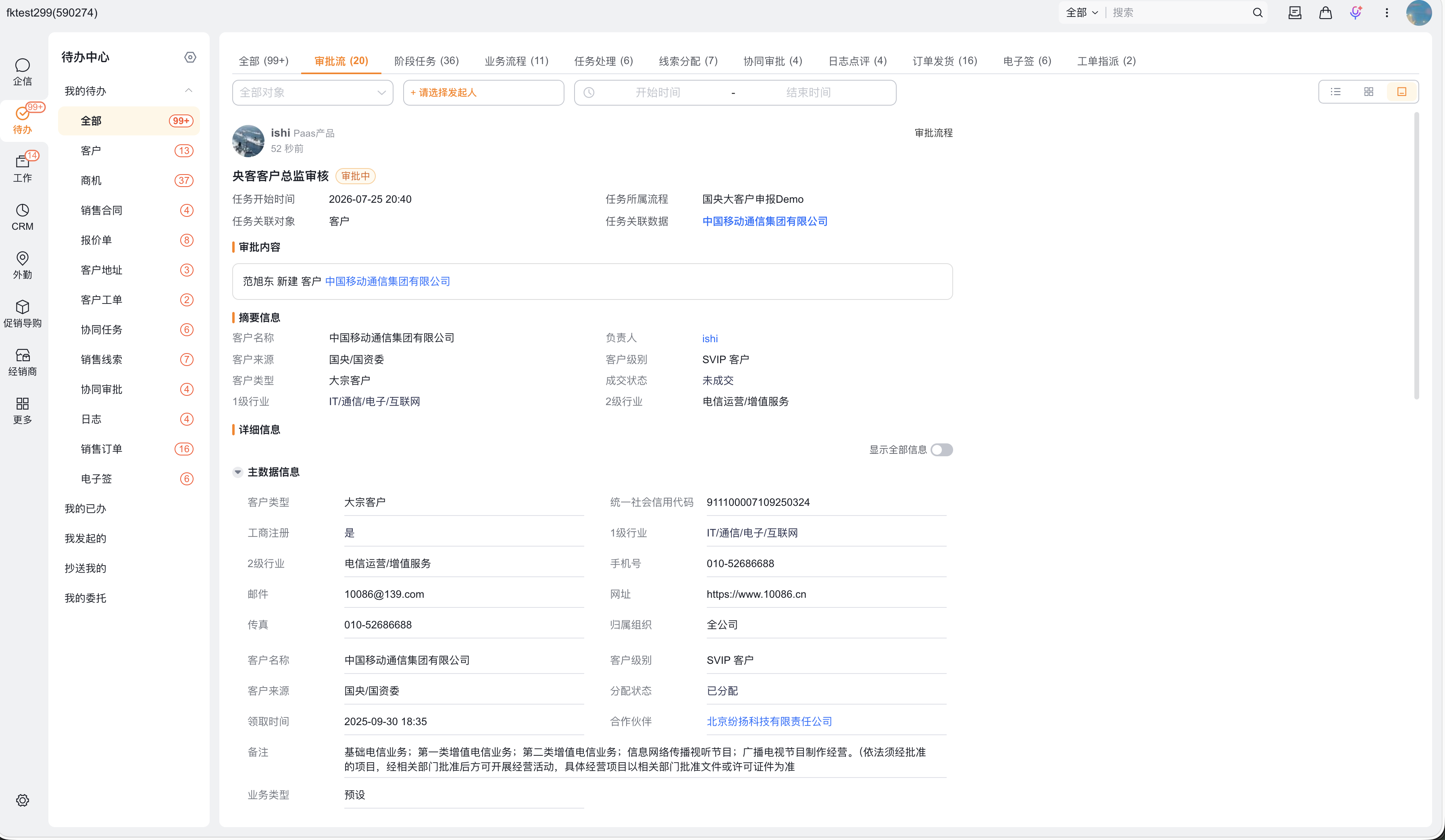The height and width of the screenshot is (840, 1445).
Task: Switch to 业务流程 (11) tab
Action: [516, 61]
